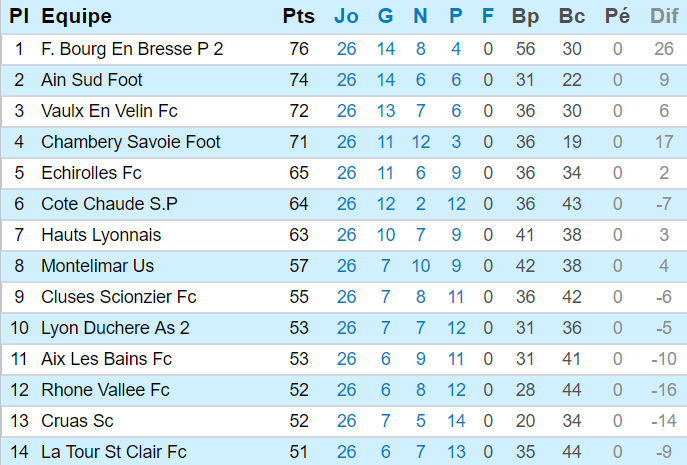
Task: Click the Pé penalties column header
Action: click(x=617, y=16)
